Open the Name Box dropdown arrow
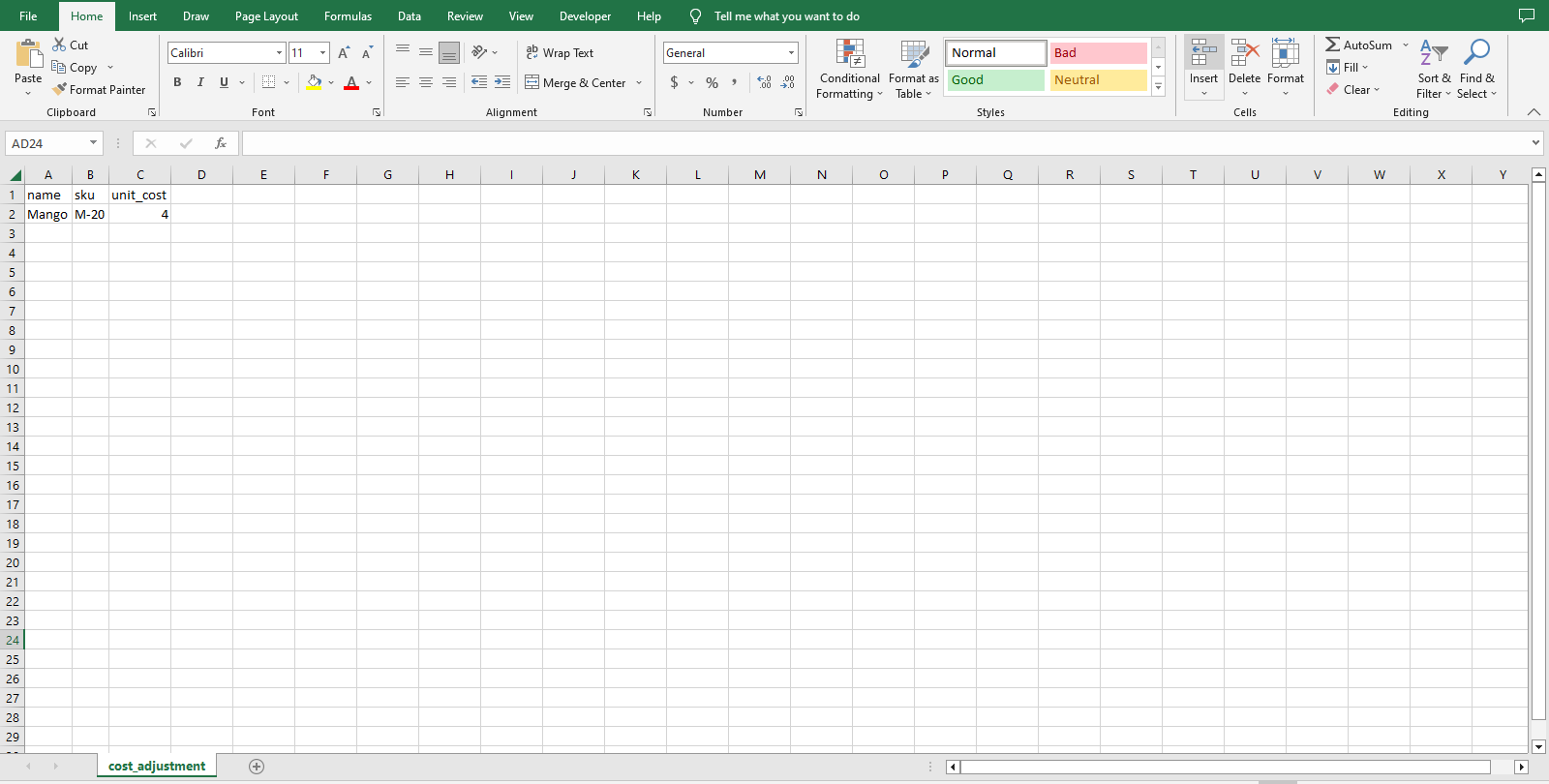Viewport: 1549px width, 784px height. pyautogui.click(x=93, y=143)
